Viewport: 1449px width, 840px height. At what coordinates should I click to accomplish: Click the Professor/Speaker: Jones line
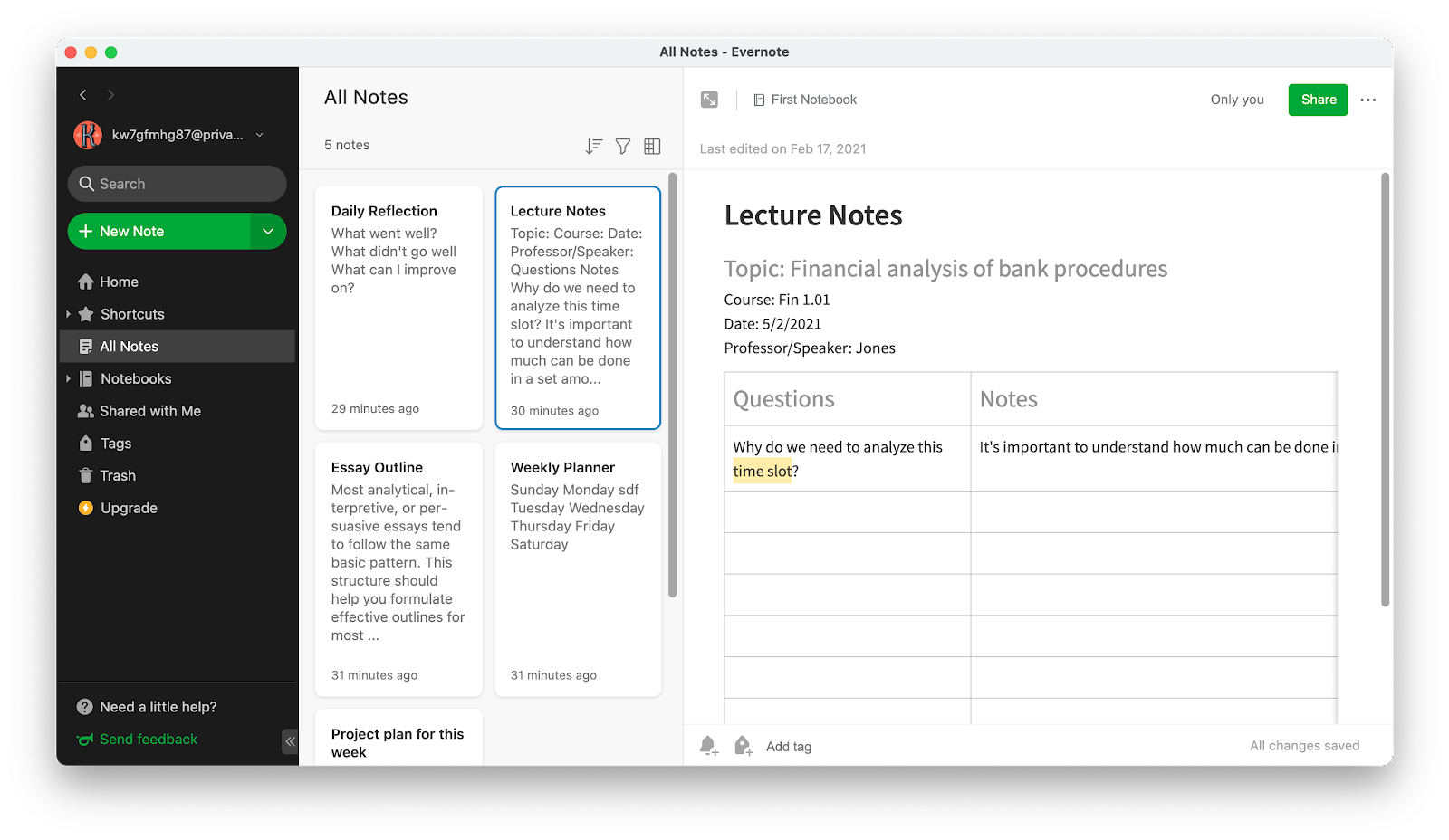[810, 348]
